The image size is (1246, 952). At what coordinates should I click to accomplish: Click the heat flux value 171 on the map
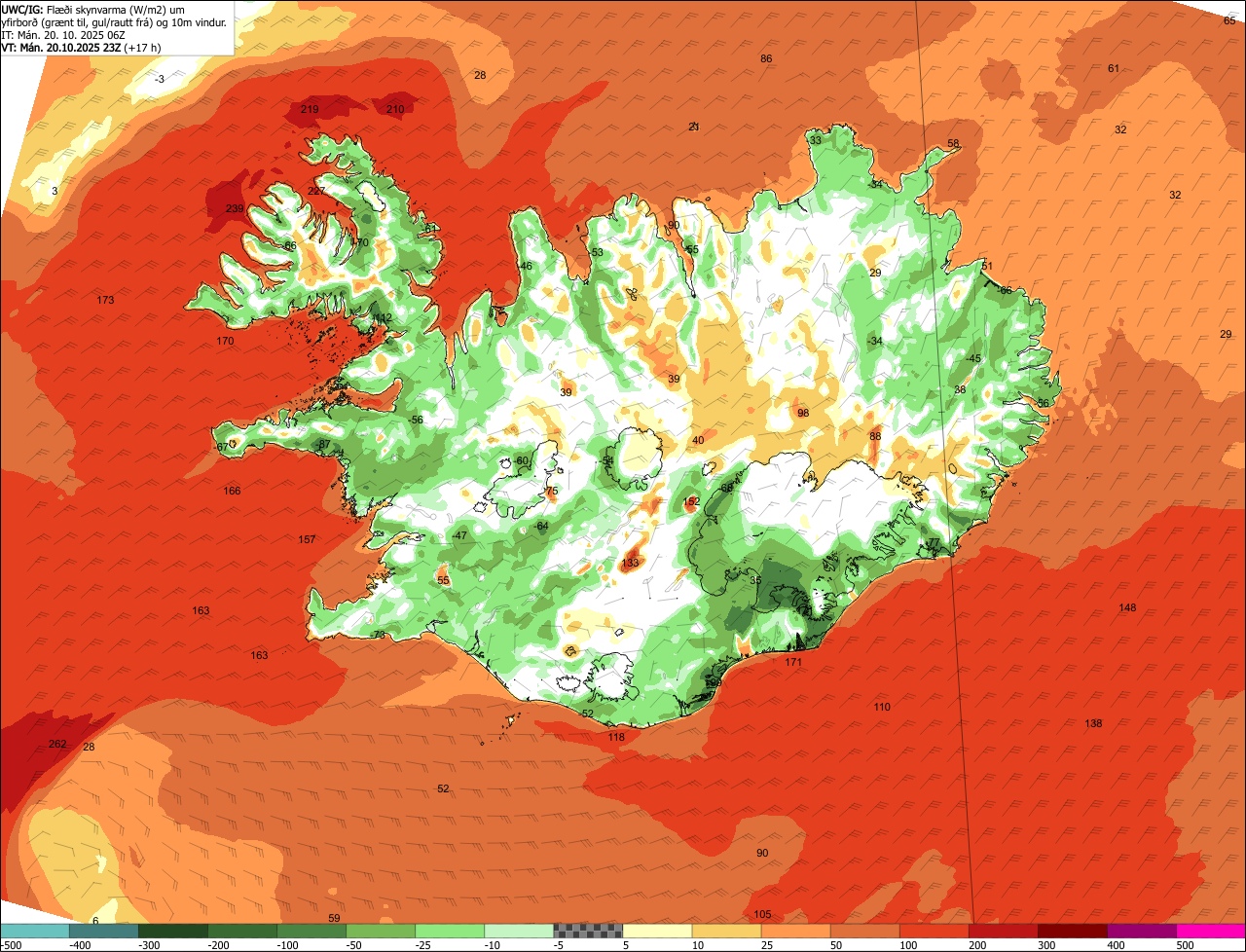793,662
